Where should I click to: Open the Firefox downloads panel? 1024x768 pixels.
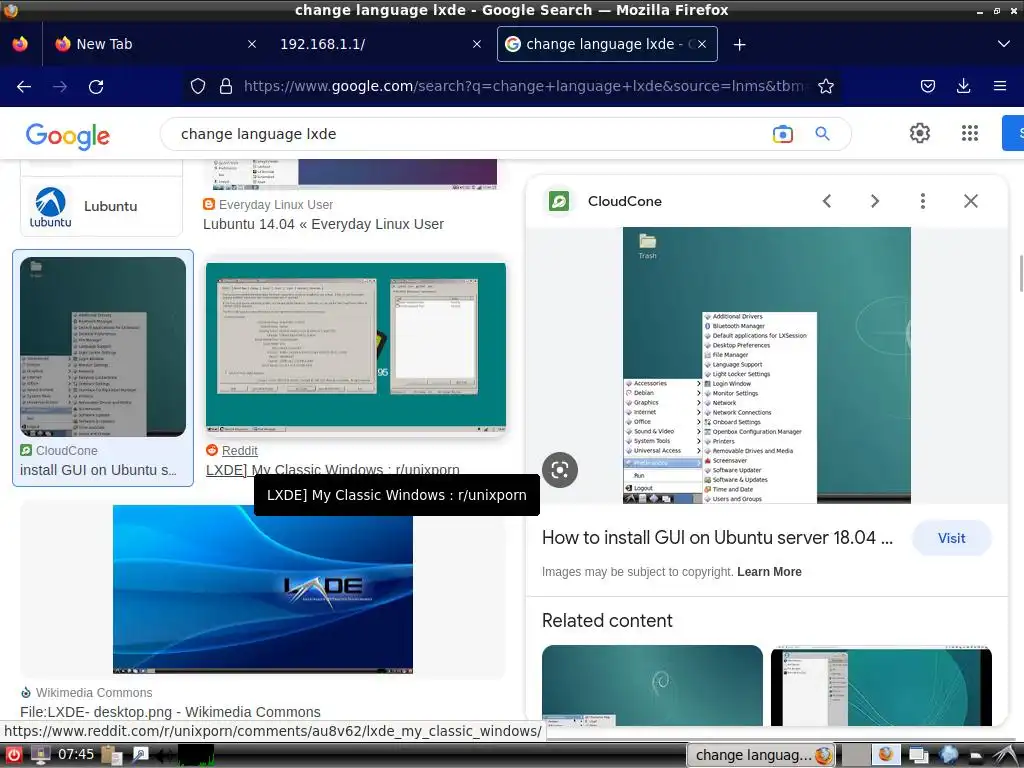(963, 86)
